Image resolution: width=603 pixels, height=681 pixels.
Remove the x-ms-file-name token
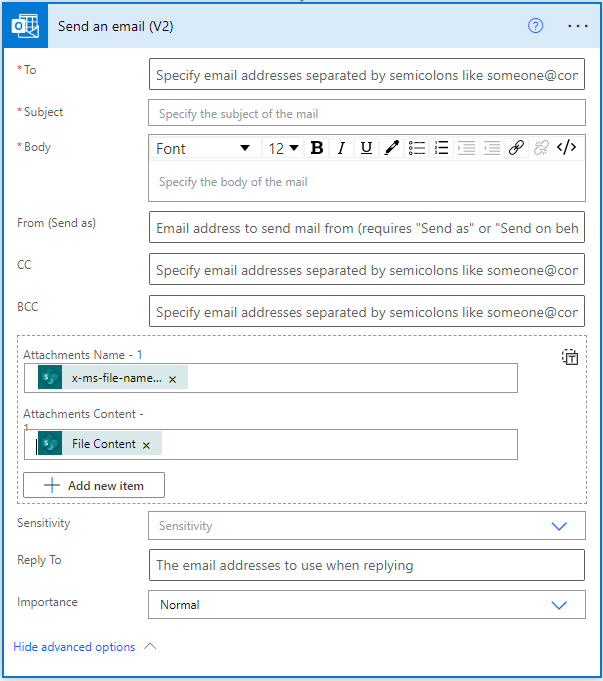tap(172, 379)
